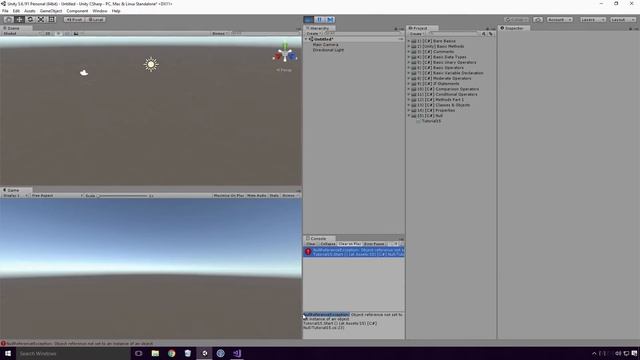Click the Pause button
640x360 pixels.
pyautogui.click(x=320, y=20)
